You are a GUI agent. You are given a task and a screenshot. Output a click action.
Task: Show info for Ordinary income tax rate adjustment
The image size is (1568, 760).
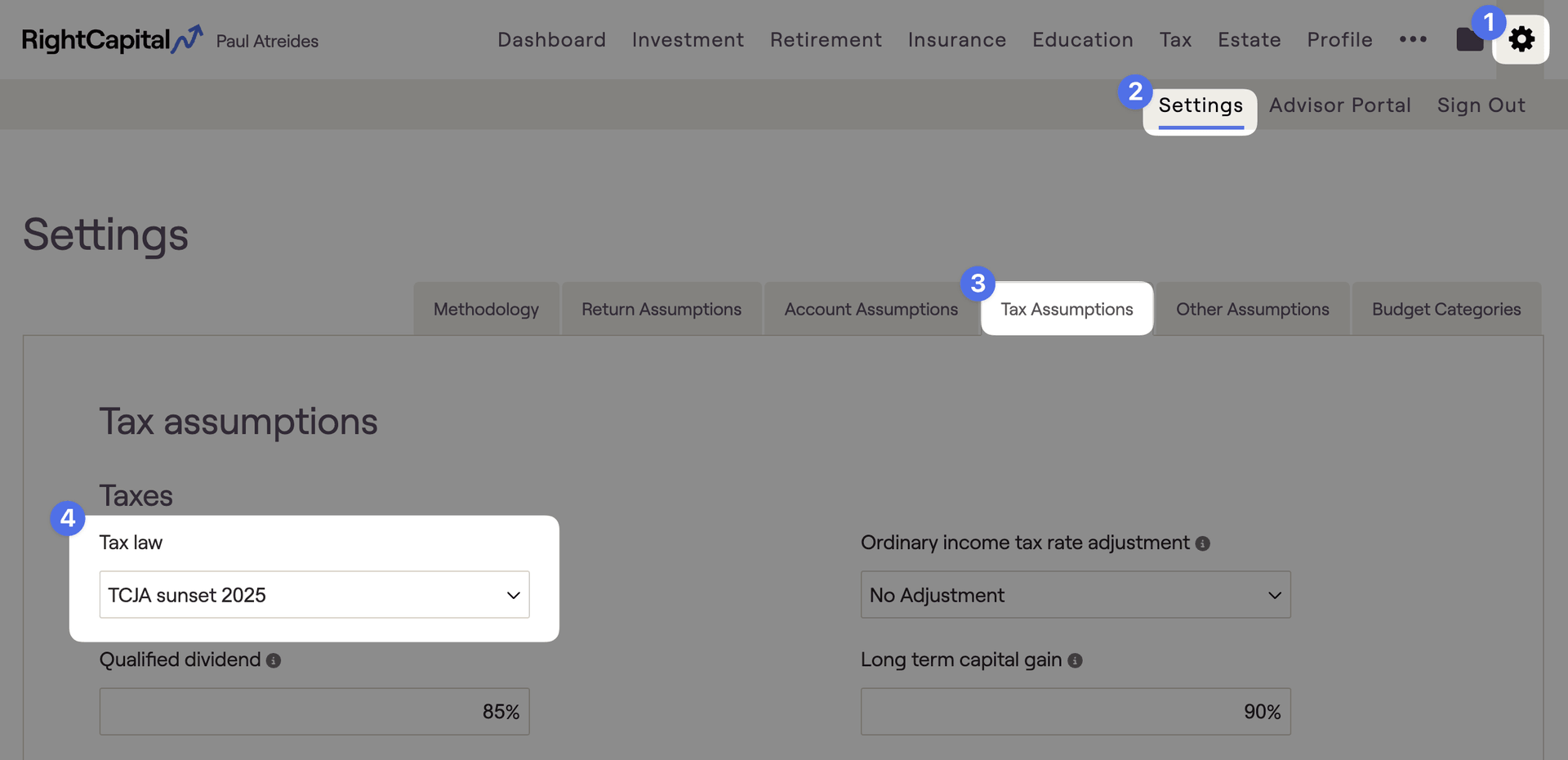pyautogui.click(x=1203, y=543)
